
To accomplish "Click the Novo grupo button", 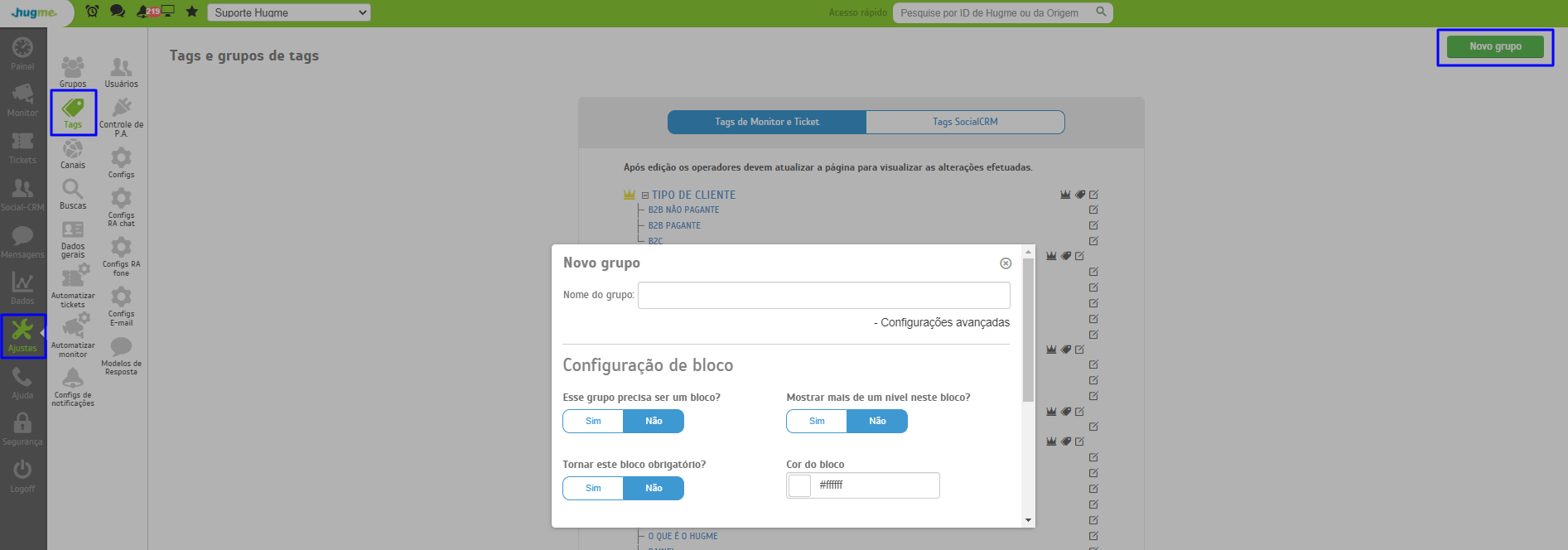I will (x=1495, y=46).
